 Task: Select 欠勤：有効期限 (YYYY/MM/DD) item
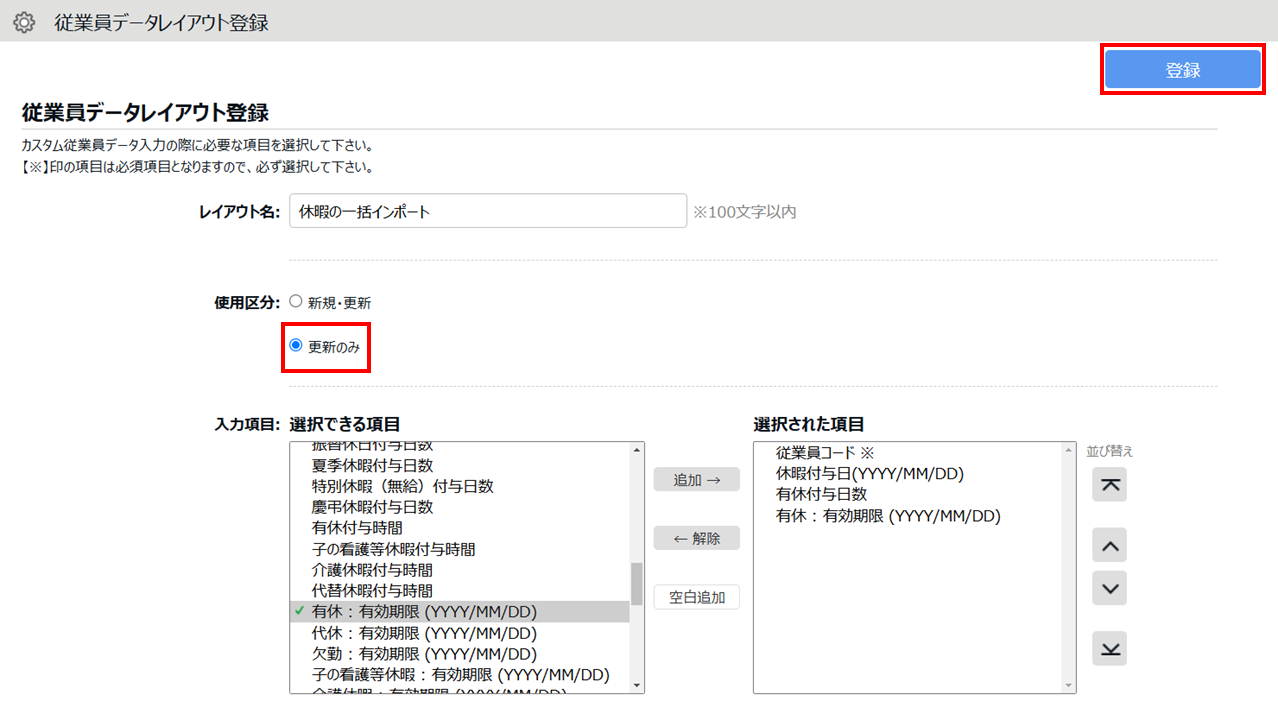tap(459, 654)
